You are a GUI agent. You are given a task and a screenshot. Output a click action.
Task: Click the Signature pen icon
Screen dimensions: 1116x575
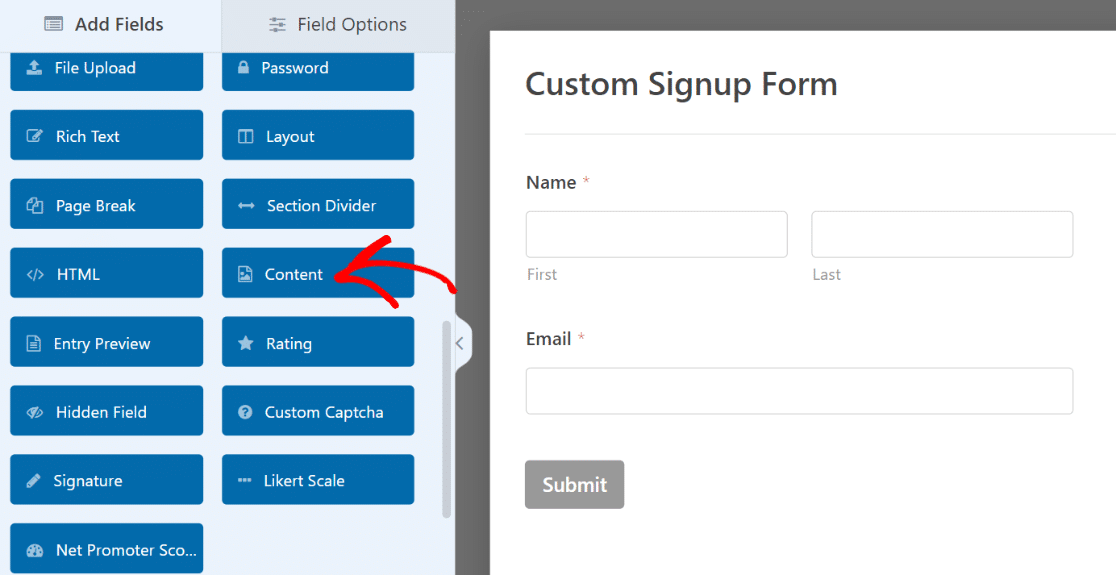34,481
